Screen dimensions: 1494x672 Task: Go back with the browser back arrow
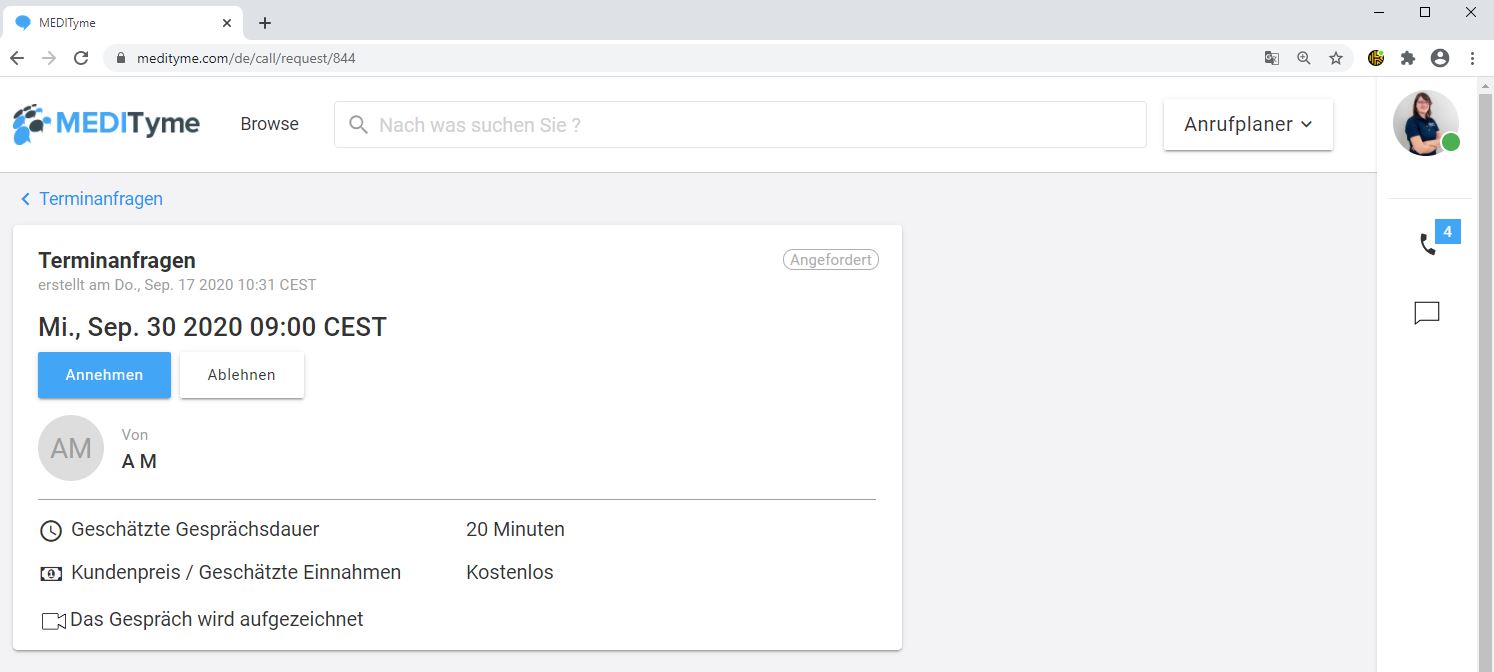point(17,58)
